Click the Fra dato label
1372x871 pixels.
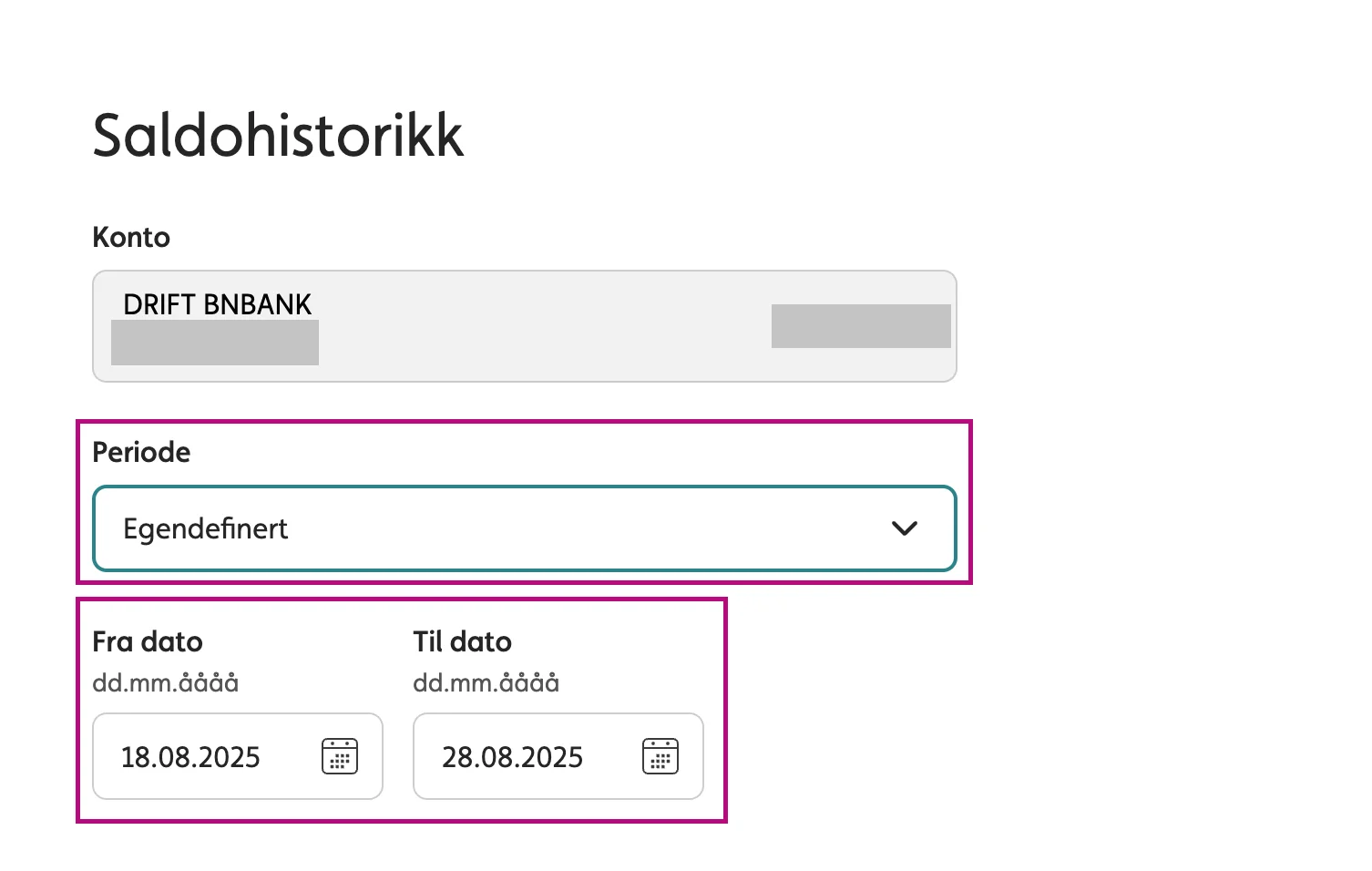[148, 641]
